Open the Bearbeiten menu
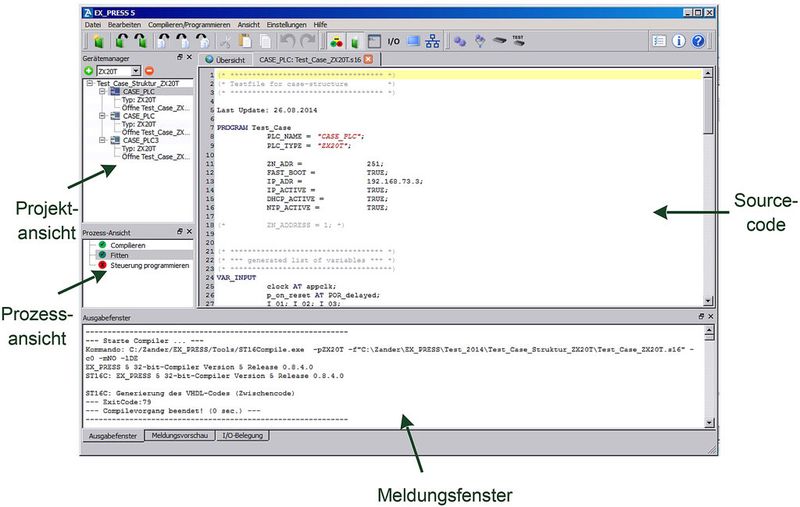 coord(124,24)
